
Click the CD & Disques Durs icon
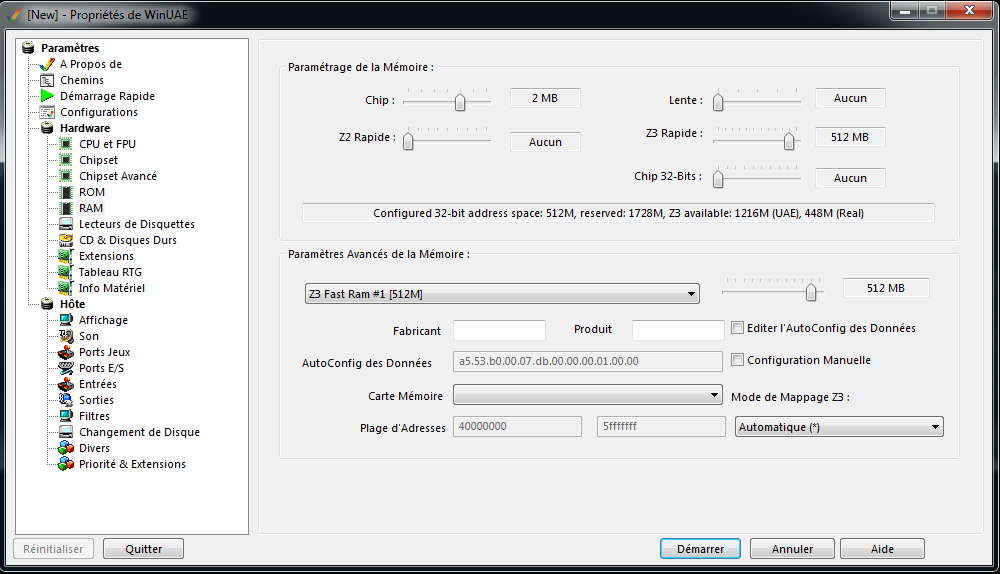[66, 240]
